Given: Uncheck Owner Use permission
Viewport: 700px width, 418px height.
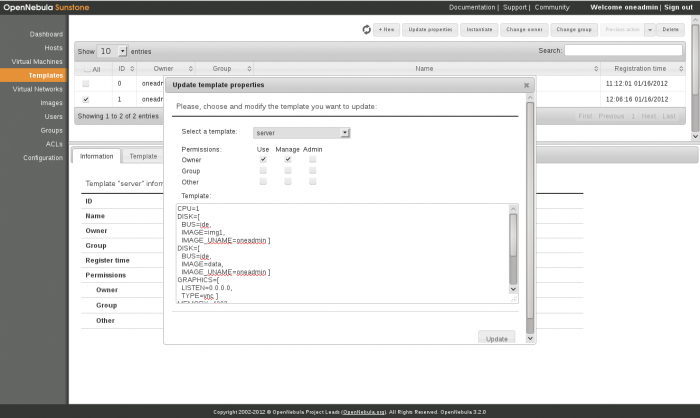Looking at the screenshot, I should 263,159.
